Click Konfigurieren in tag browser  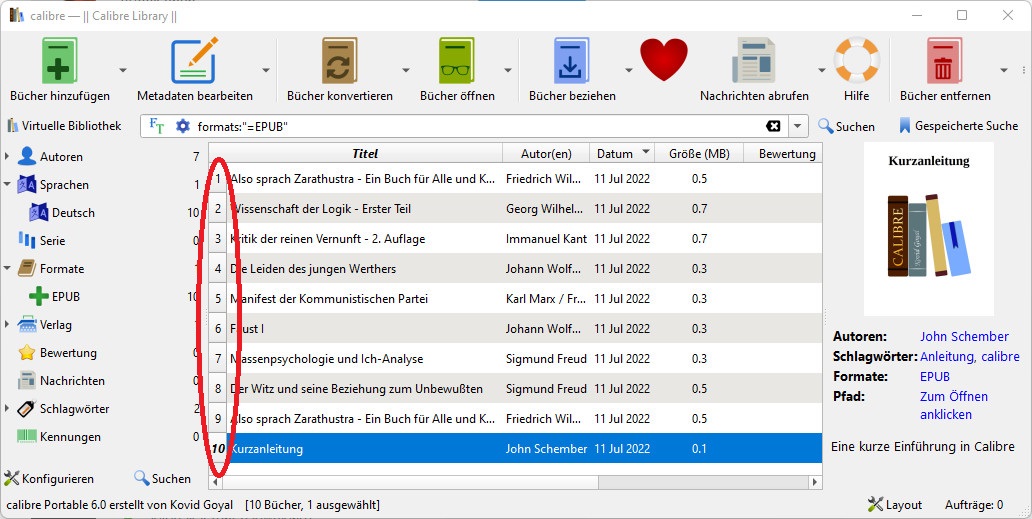click(49, 478)
